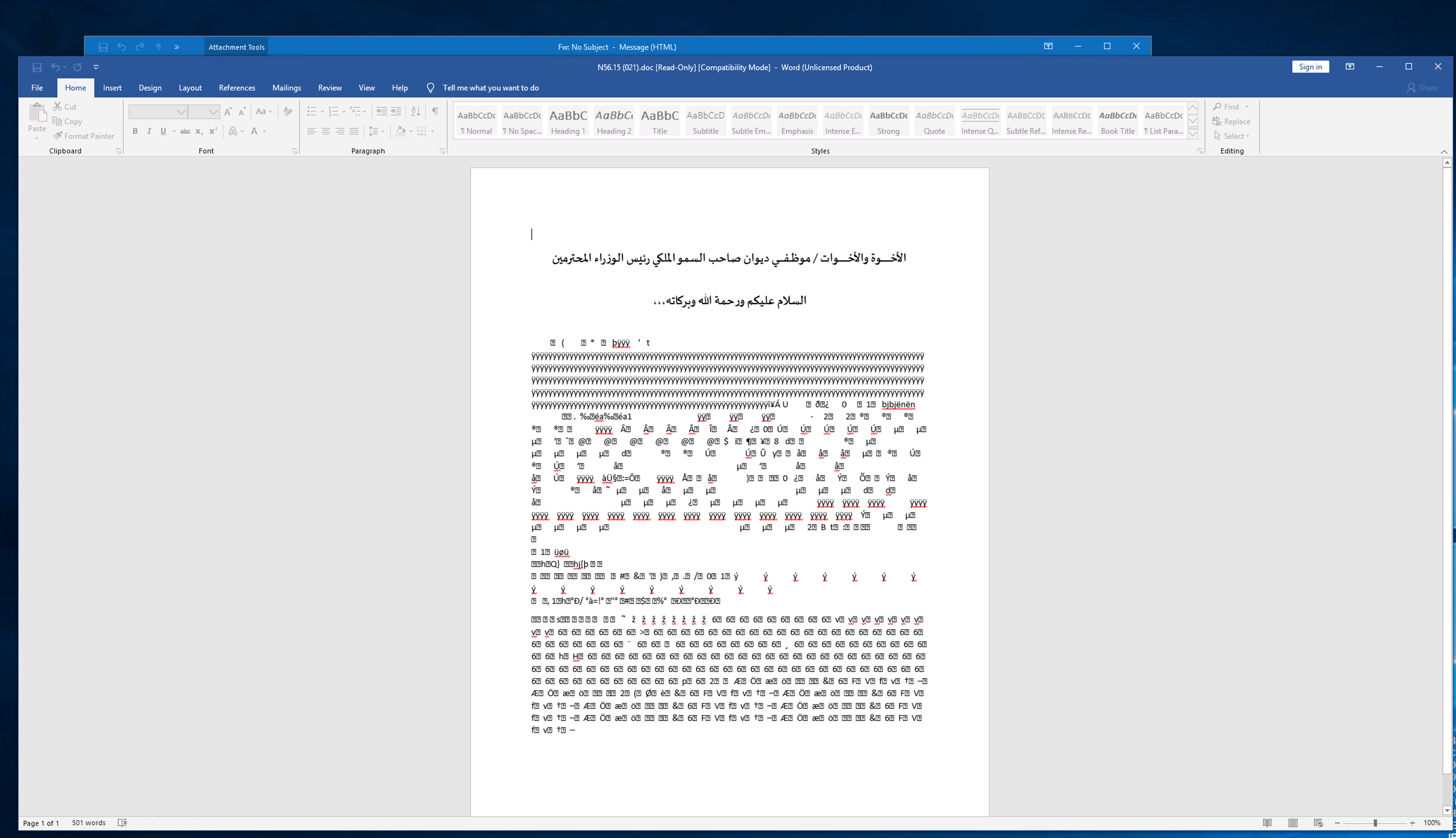The width and height of the screenshot is (1456, 838).
Task: Align text right
Action: (x=340, y=131)
